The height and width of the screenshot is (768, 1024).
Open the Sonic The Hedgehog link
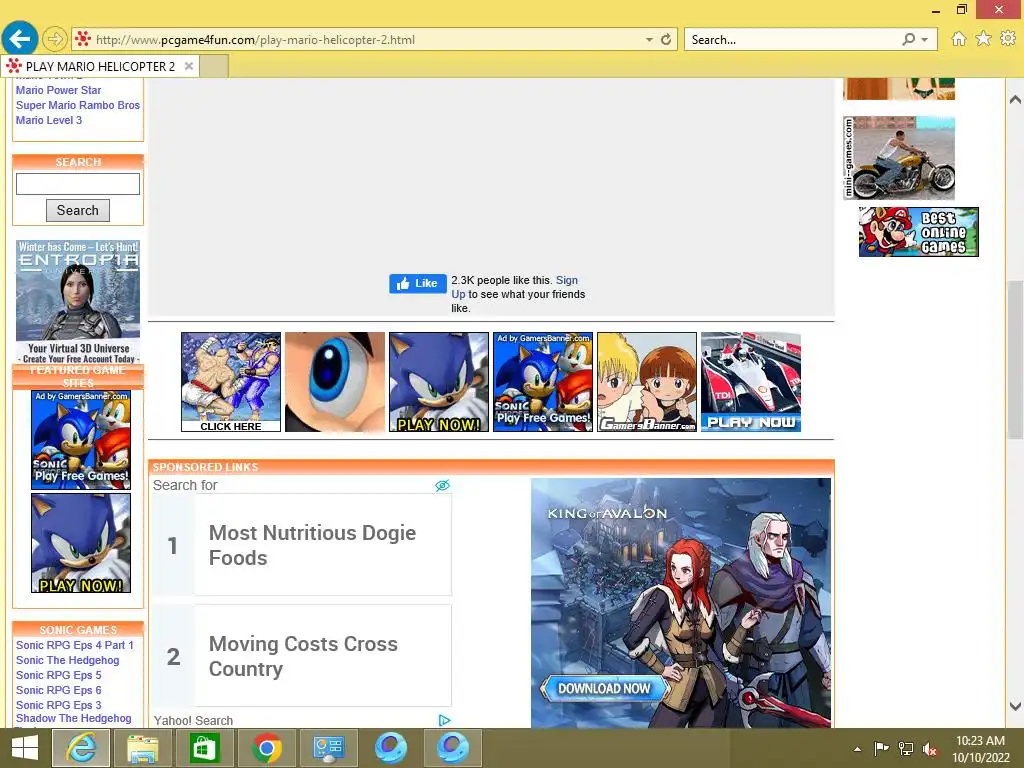click(67, 660)
